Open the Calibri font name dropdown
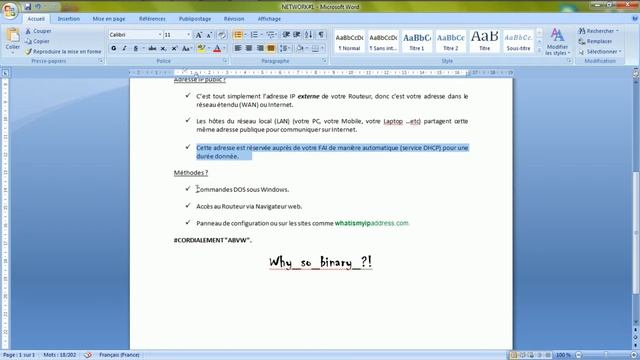 pyautogui.click(x=160, y=35)
